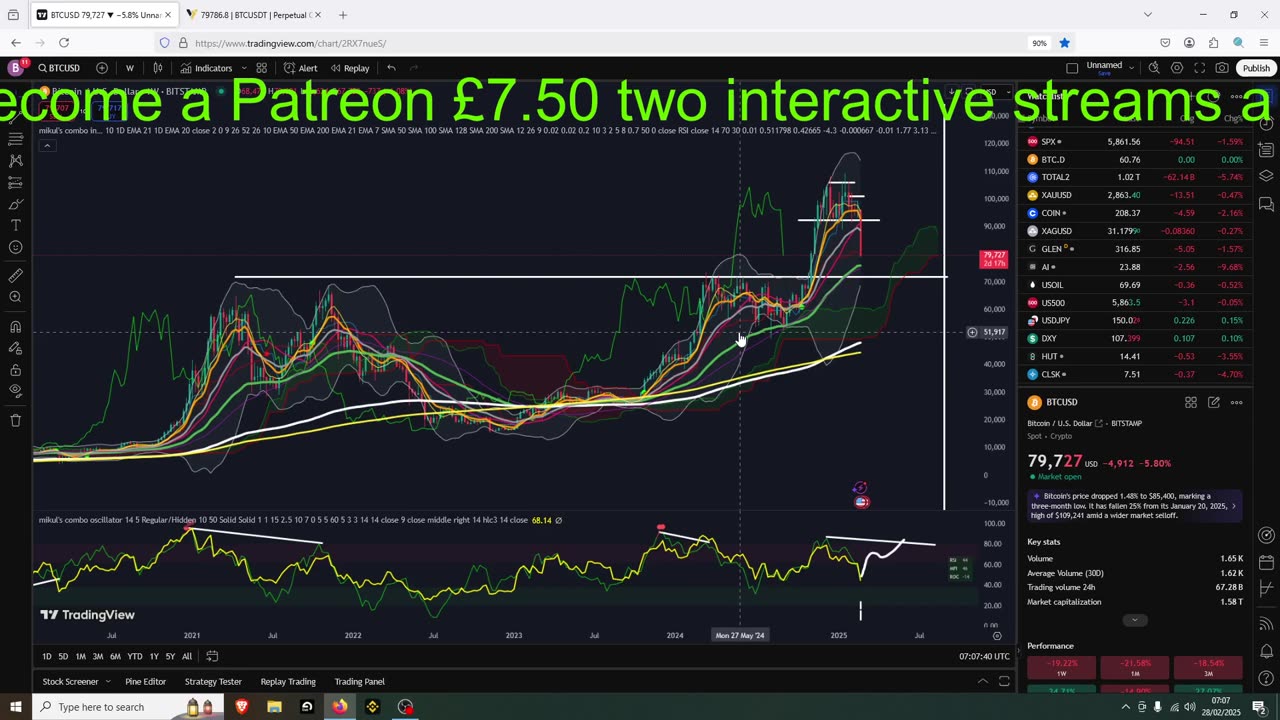Screen dimensions: 1280x720
Task: Open the Go to date calendar icon
Action: [212, 656]
